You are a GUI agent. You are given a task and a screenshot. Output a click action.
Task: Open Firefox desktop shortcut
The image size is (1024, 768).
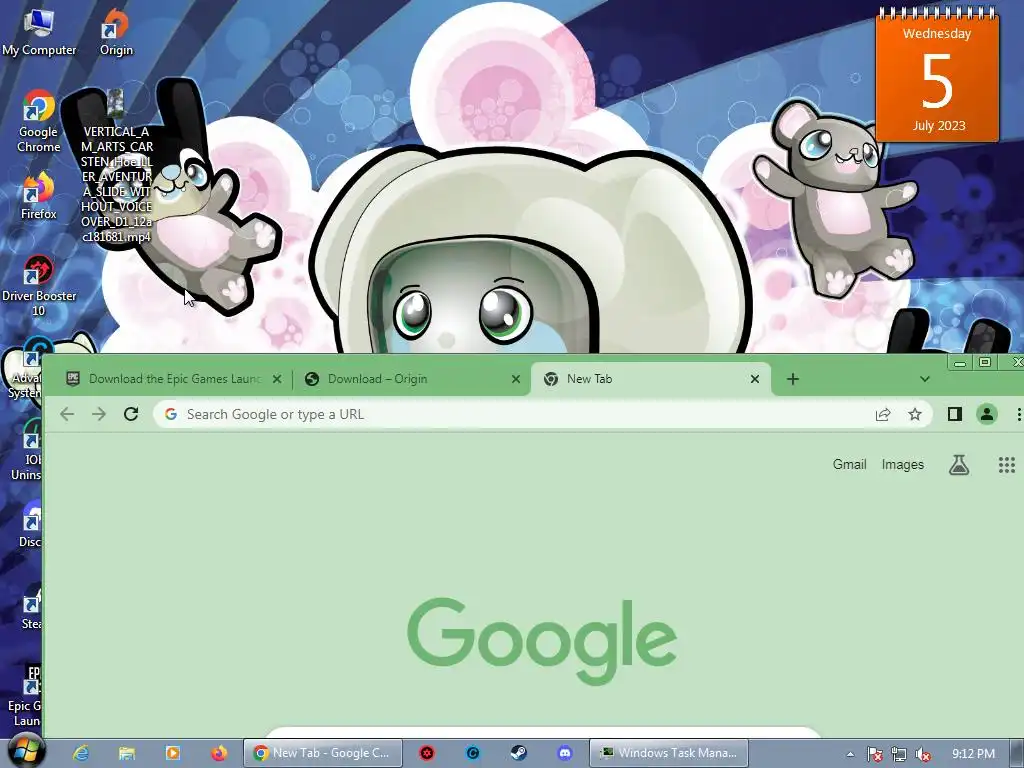click(39, 196)
